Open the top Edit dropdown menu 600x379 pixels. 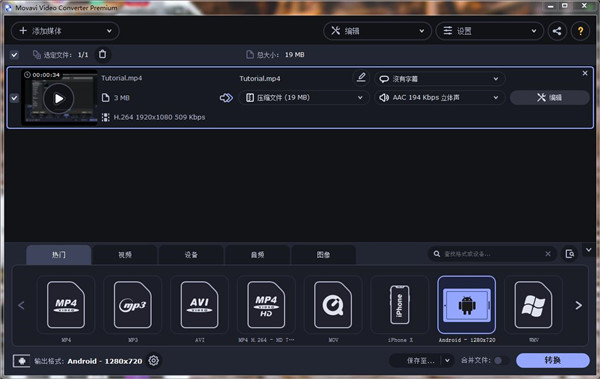pos(377,31)
